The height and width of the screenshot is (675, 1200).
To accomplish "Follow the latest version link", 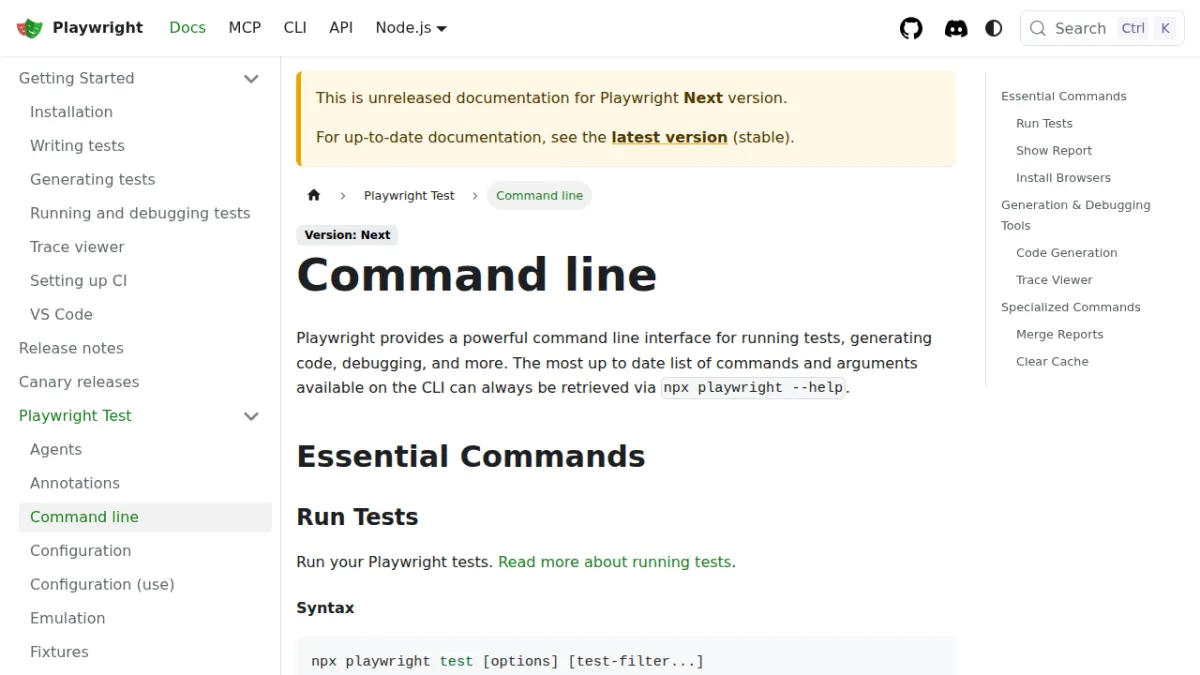I will tap(669, 137).
